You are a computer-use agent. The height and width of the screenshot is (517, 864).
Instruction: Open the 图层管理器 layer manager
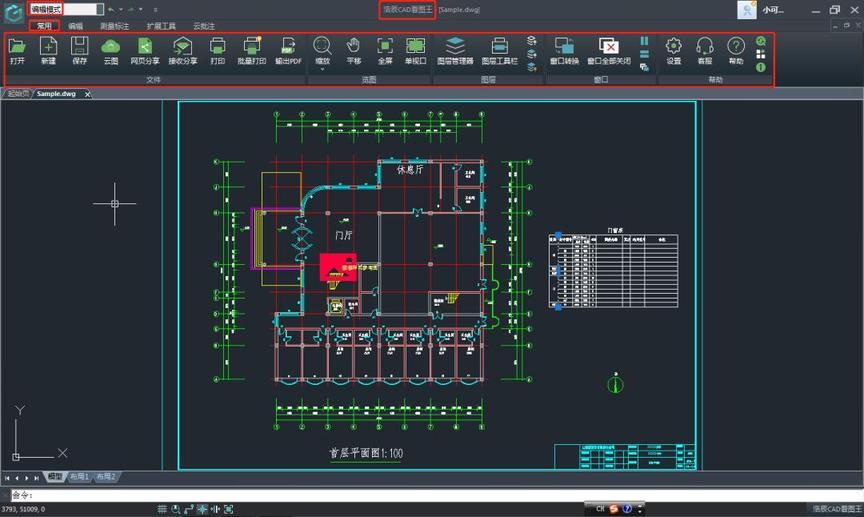click(x=455, y=46)
